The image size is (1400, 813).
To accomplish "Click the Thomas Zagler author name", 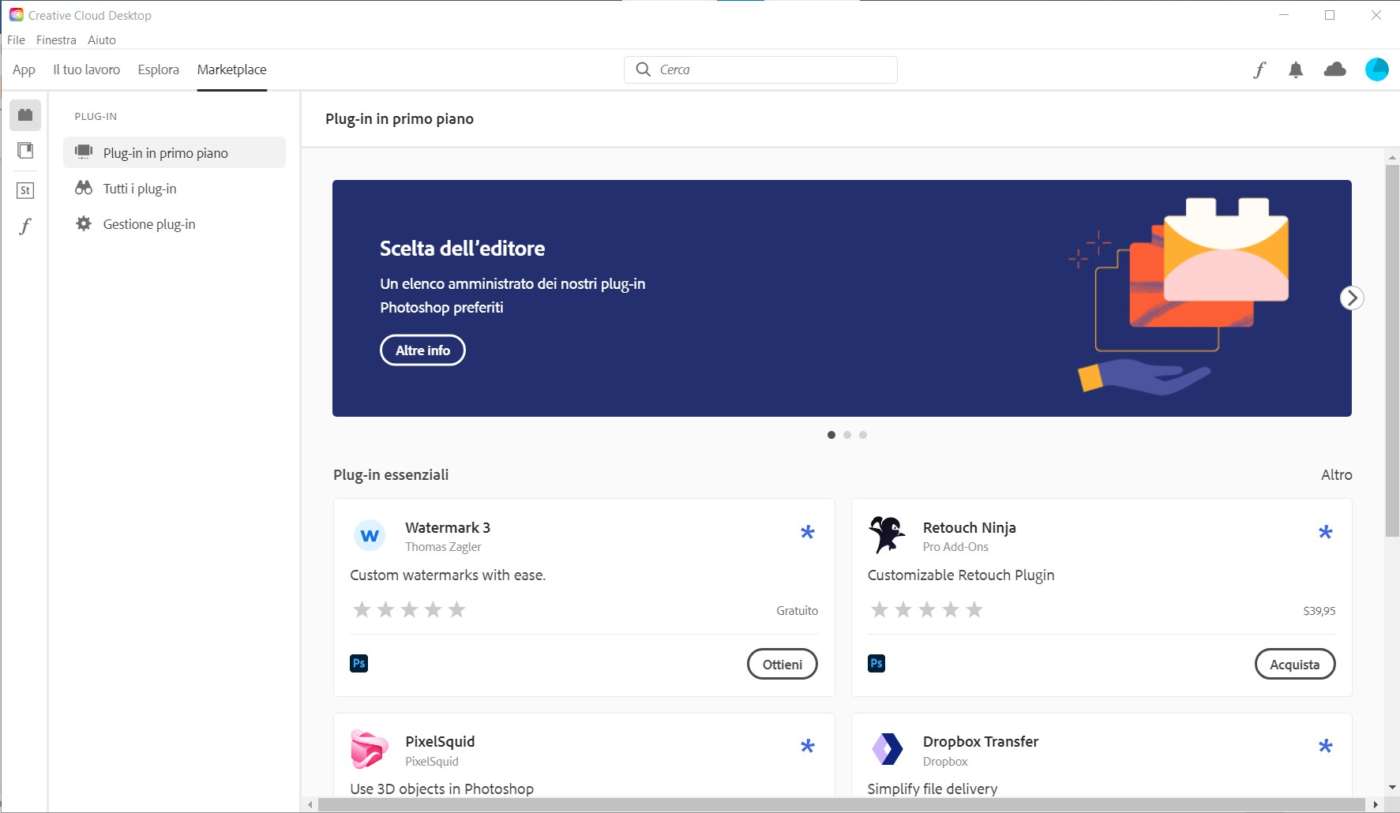I will [x=443, y=547].
